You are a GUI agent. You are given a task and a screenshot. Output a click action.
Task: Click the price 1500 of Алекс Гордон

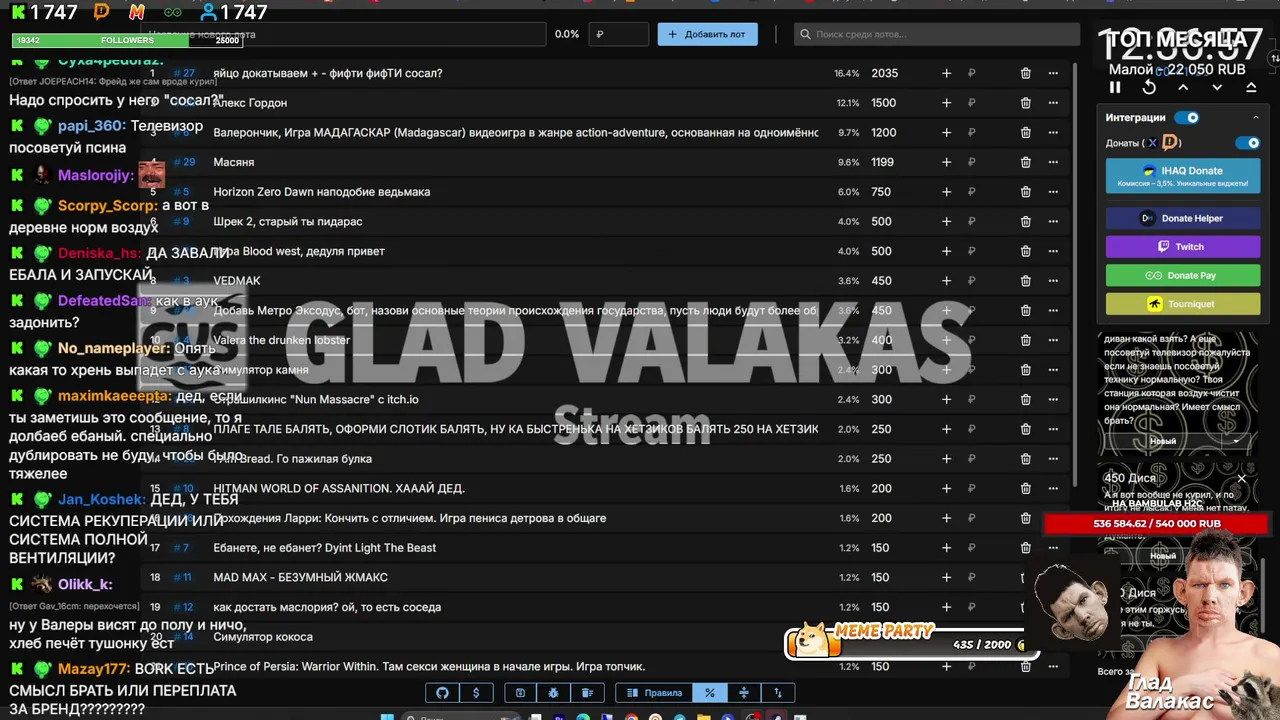tap(883, 103)
